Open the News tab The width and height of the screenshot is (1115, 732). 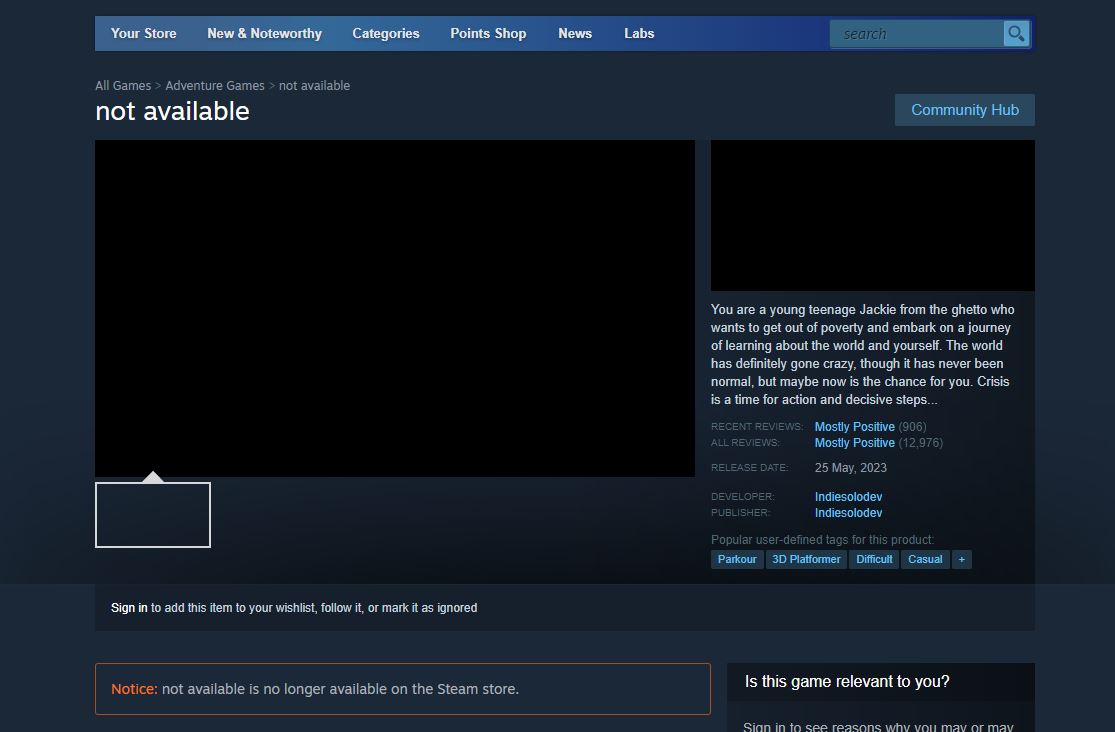[x=575, y=33]
